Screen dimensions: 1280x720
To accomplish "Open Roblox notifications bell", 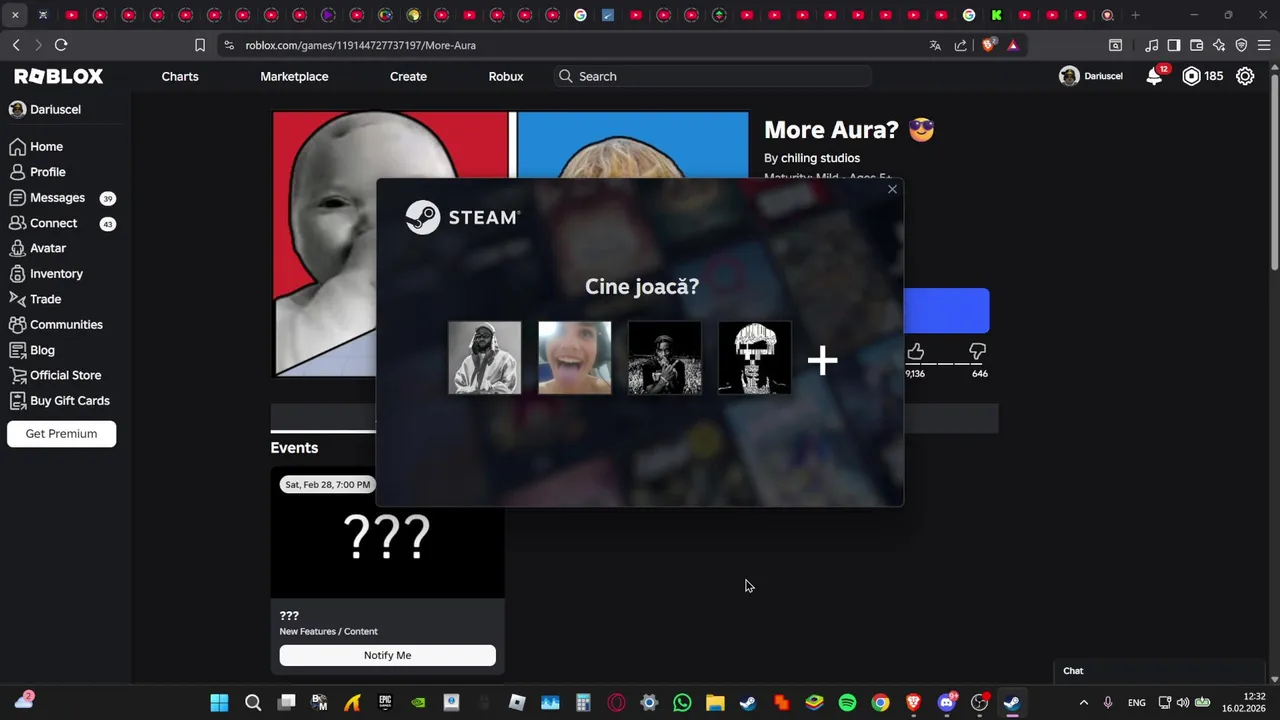I will pyautogui.click(x=1154, y=76).
